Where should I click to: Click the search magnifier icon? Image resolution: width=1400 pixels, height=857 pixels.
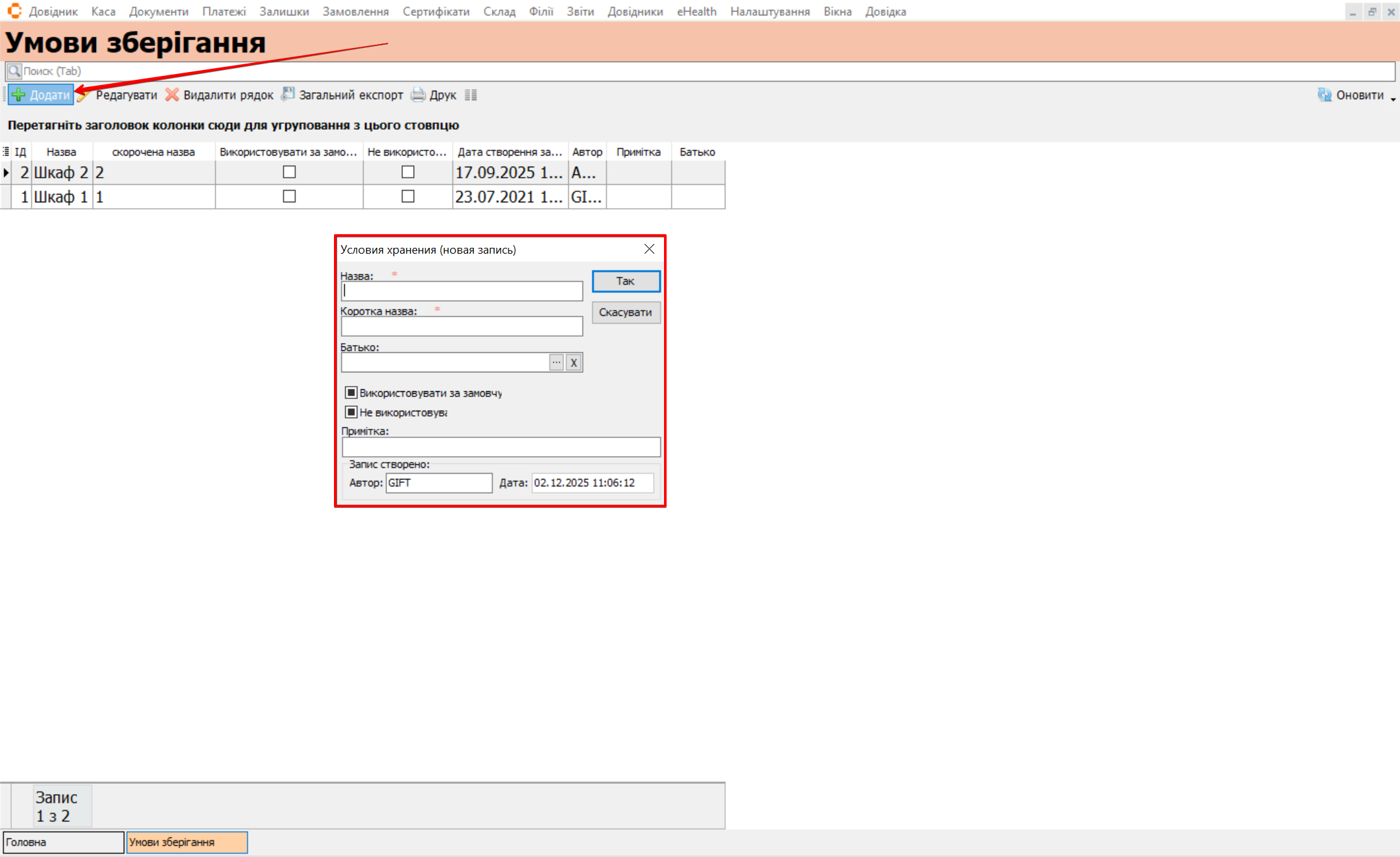pyautogui.click(x=14, y=71)
